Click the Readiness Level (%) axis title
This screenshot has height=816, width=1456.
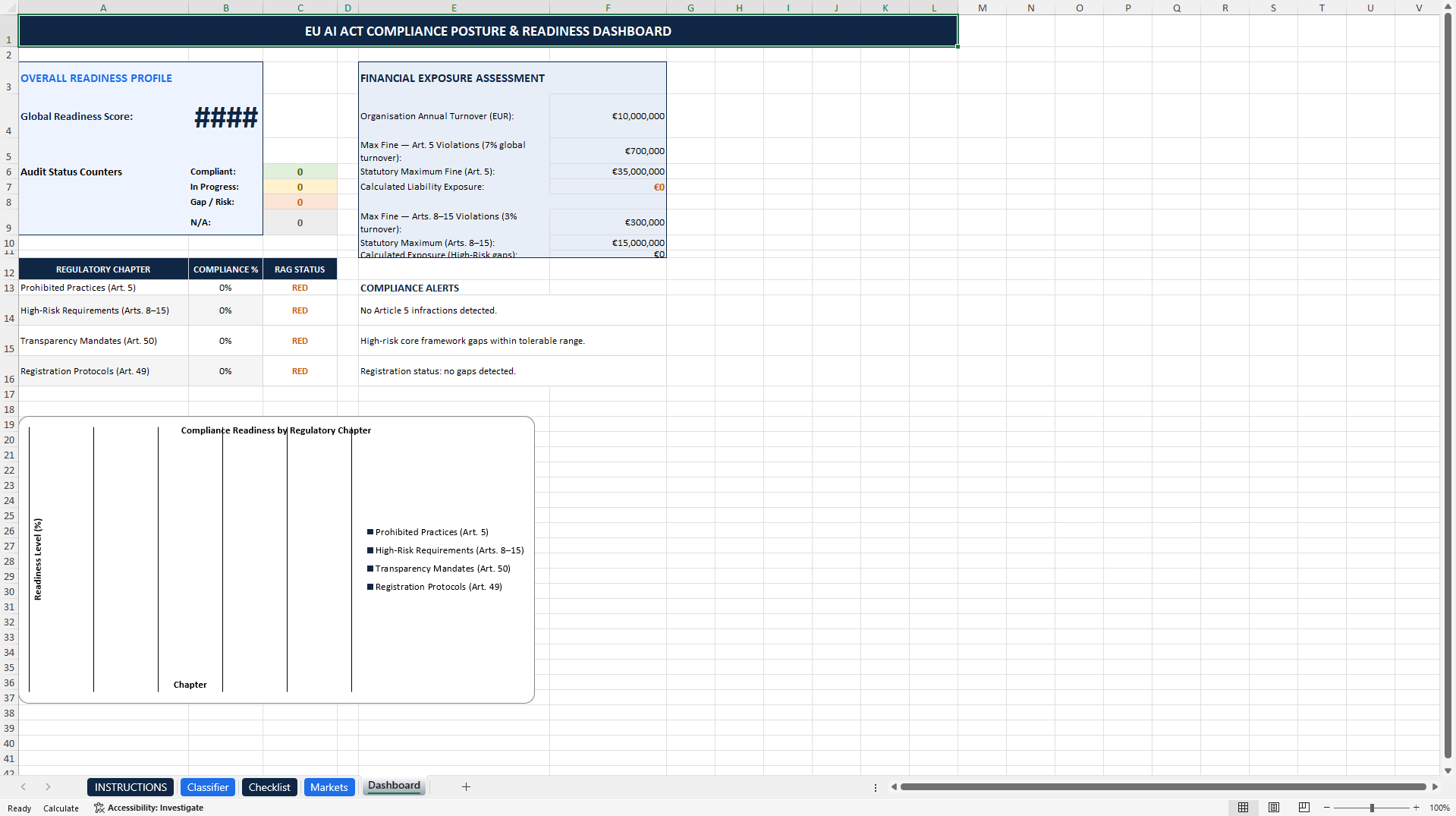tap(38, 559)
